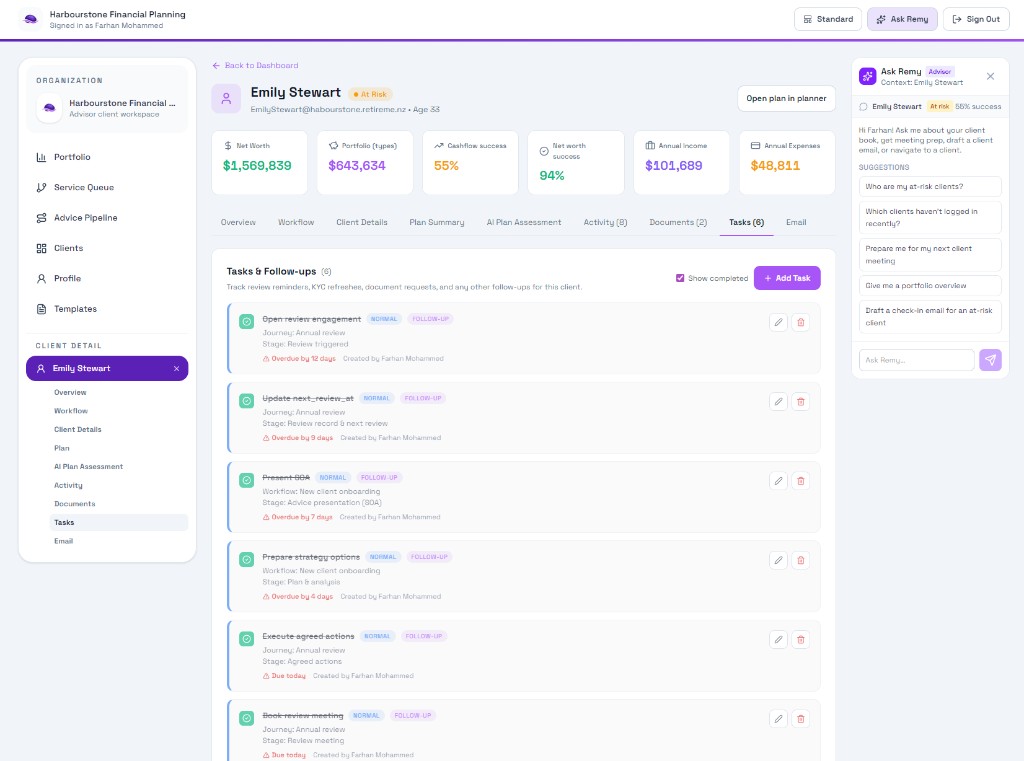Delete the Present SOA task
Viewport: 1024px width, 761px height.
click(801, 481)
